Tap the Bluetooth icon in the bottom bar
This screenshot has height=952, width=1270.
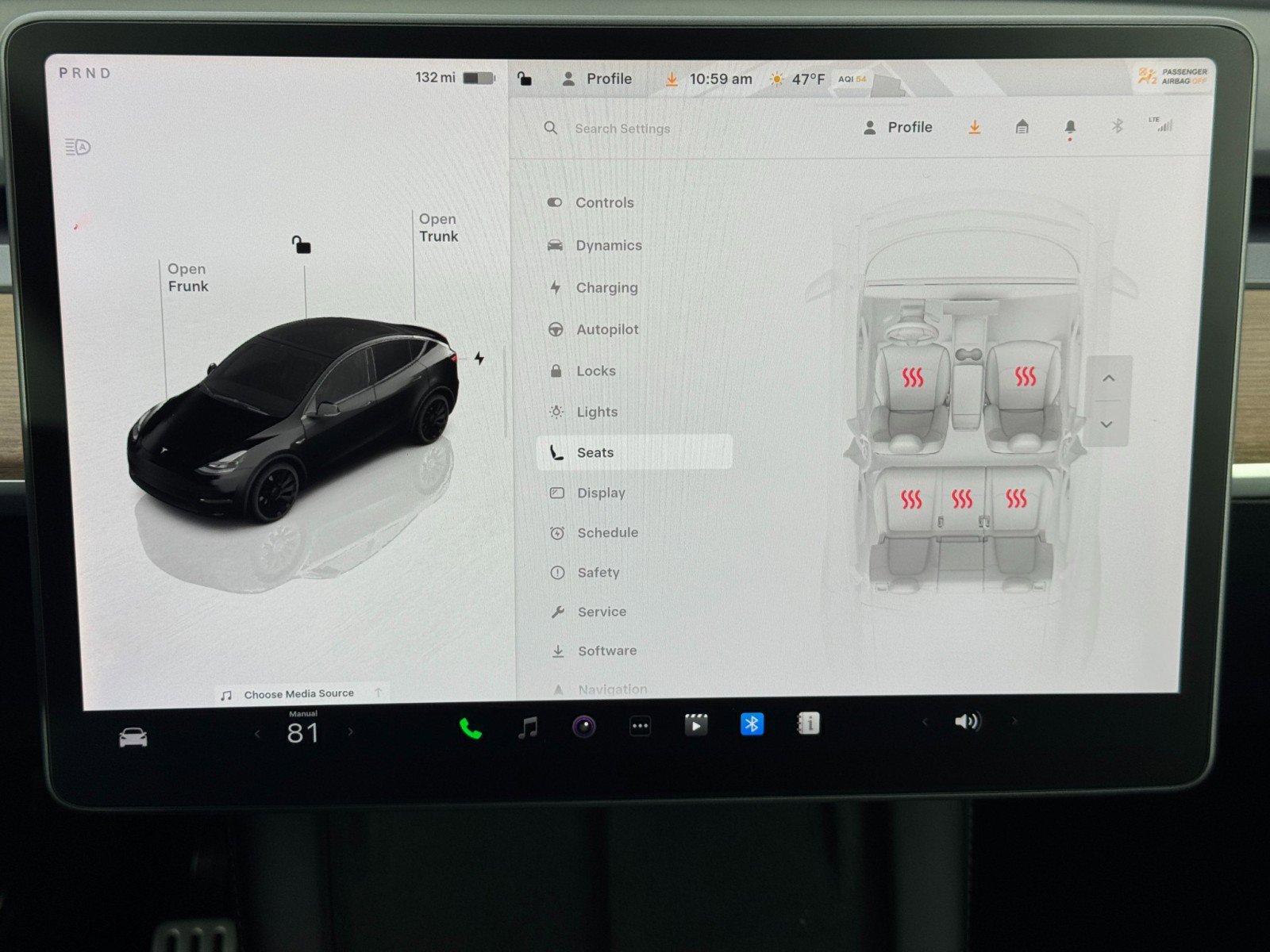coord(751,723)
